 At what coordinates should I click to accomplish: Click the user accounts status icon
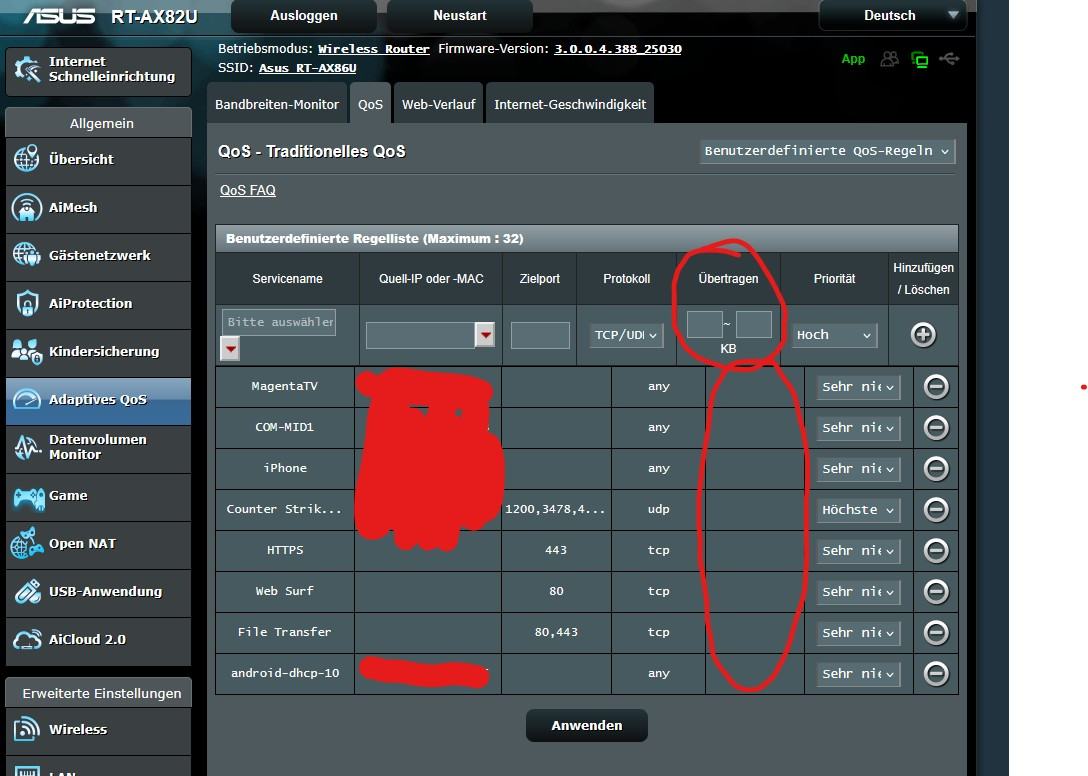coord(889,60)
